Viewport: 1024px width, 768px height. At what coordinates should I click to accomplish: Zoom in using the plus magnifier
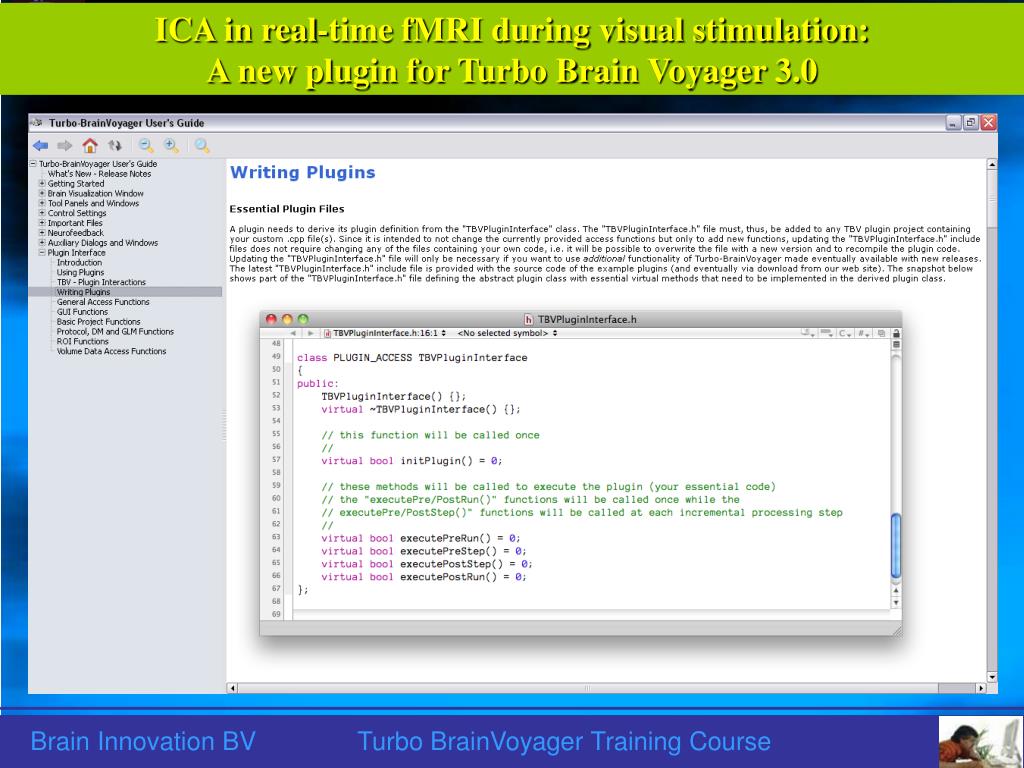172,146
